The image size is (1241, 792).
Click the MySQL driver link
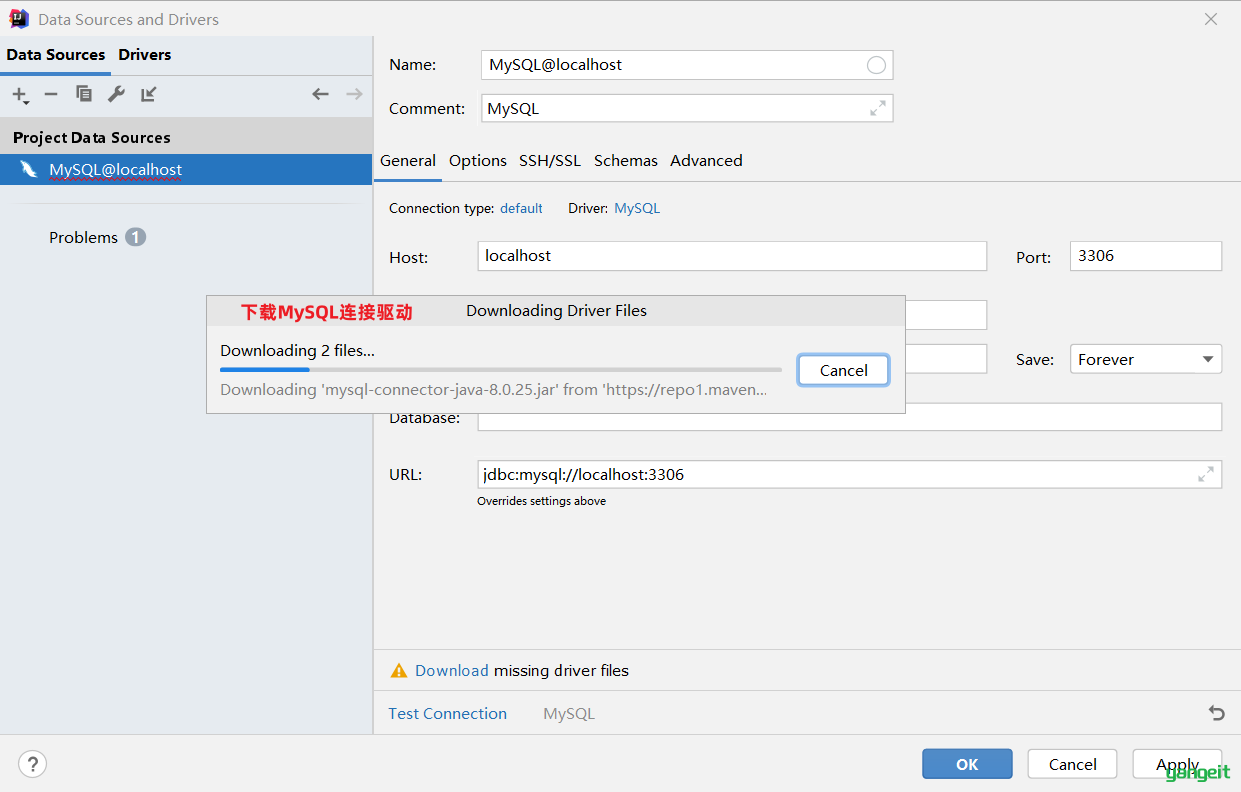(x=637, y=208)
